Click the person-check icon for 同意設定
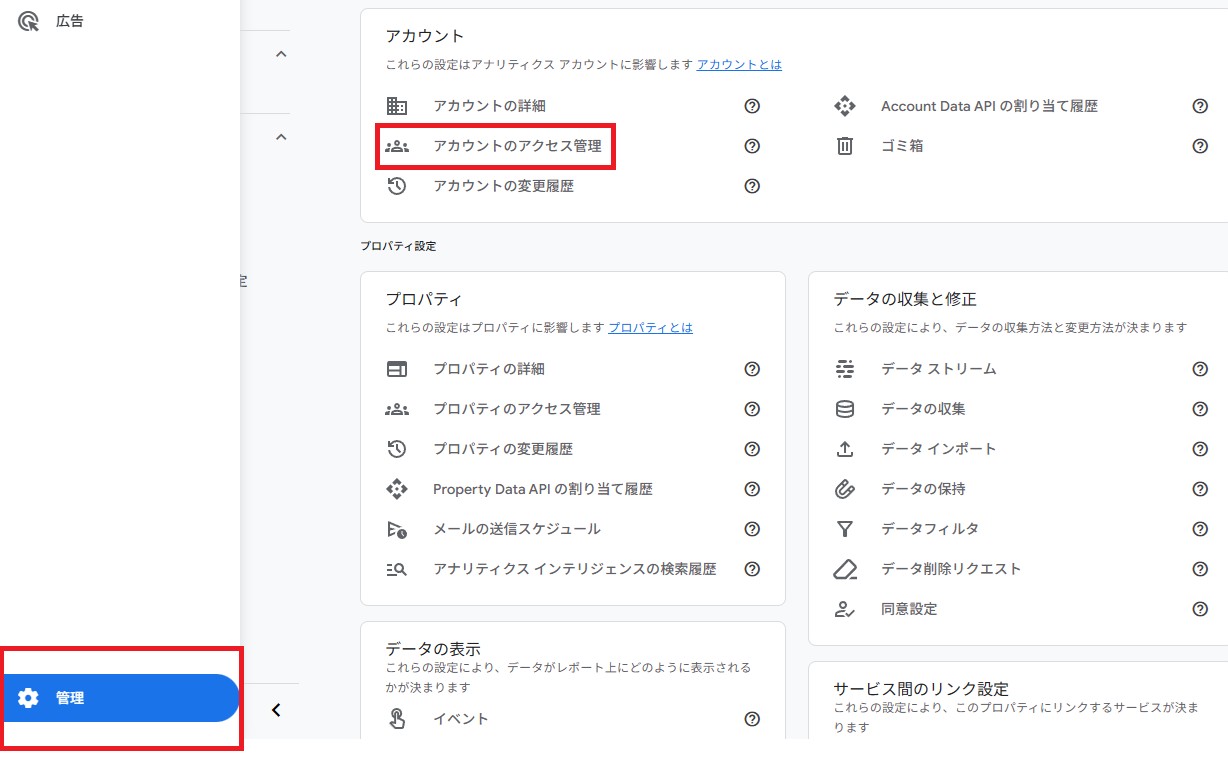 click(845, 609)
